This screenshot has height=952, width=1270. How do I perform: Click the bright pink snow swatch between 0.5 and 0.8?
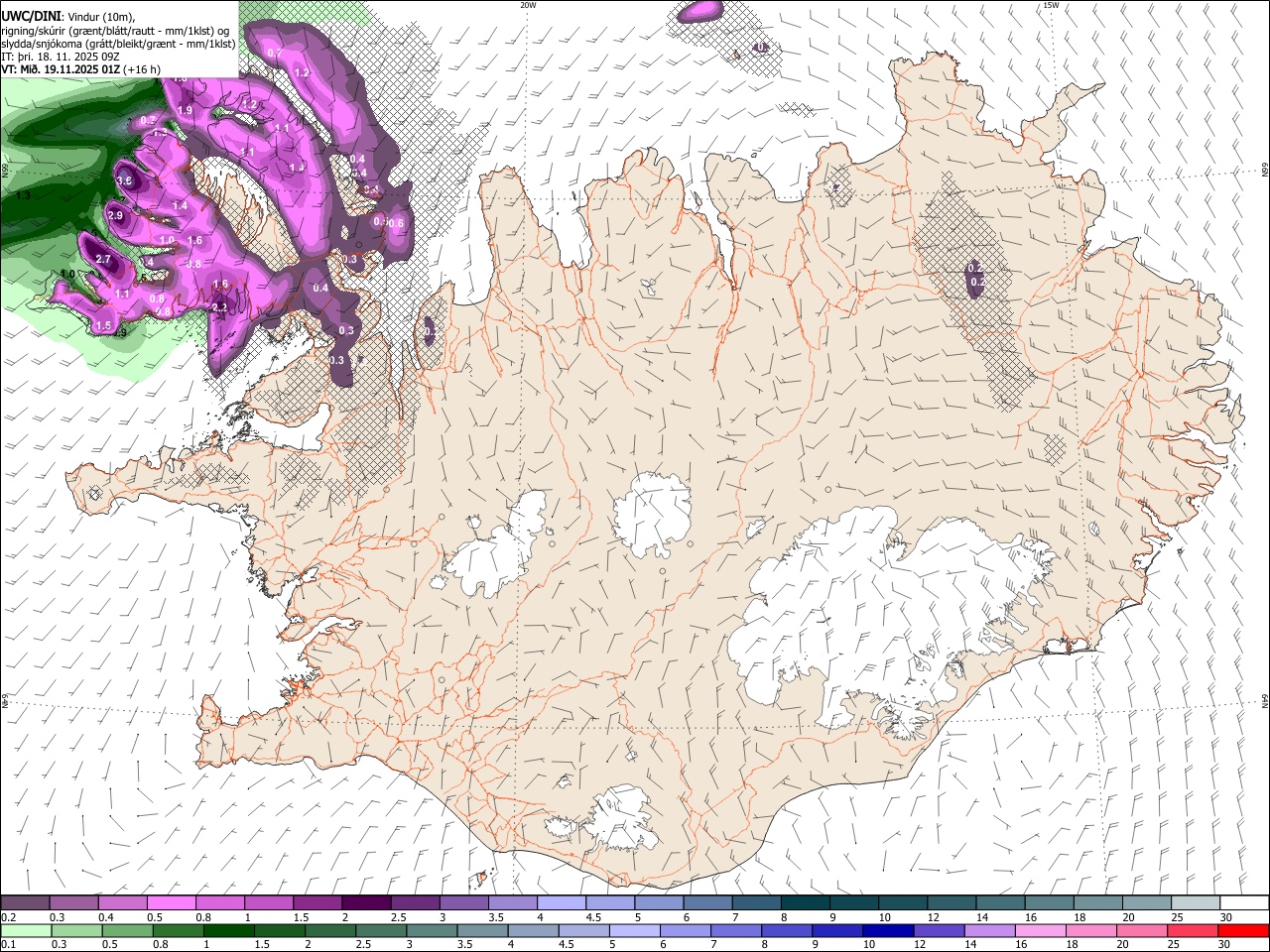pyautogui.click(x=171, y=902)
